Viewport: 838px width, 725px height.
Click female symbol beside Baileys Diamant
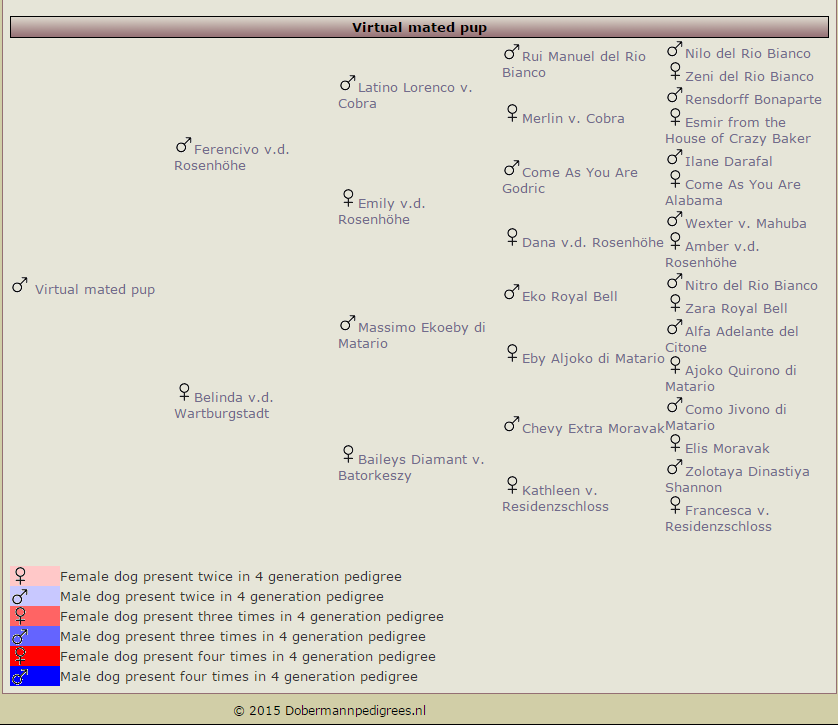348,454
